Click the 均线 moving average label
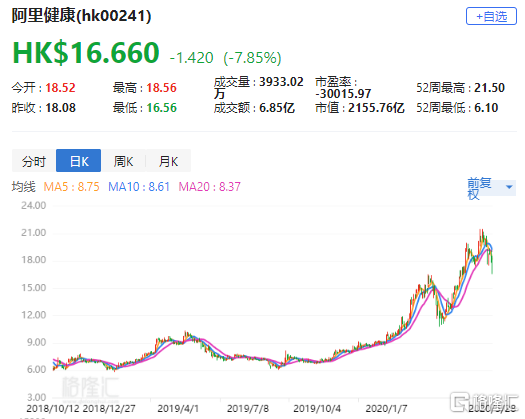Screen dimensions: 525x419 [x=23, y=187]
